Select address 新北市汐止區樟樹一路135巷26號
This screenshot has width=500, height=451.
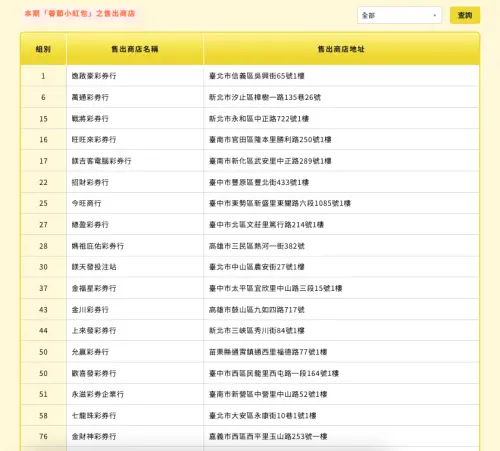pyautogui.click(x=265, y=97)
